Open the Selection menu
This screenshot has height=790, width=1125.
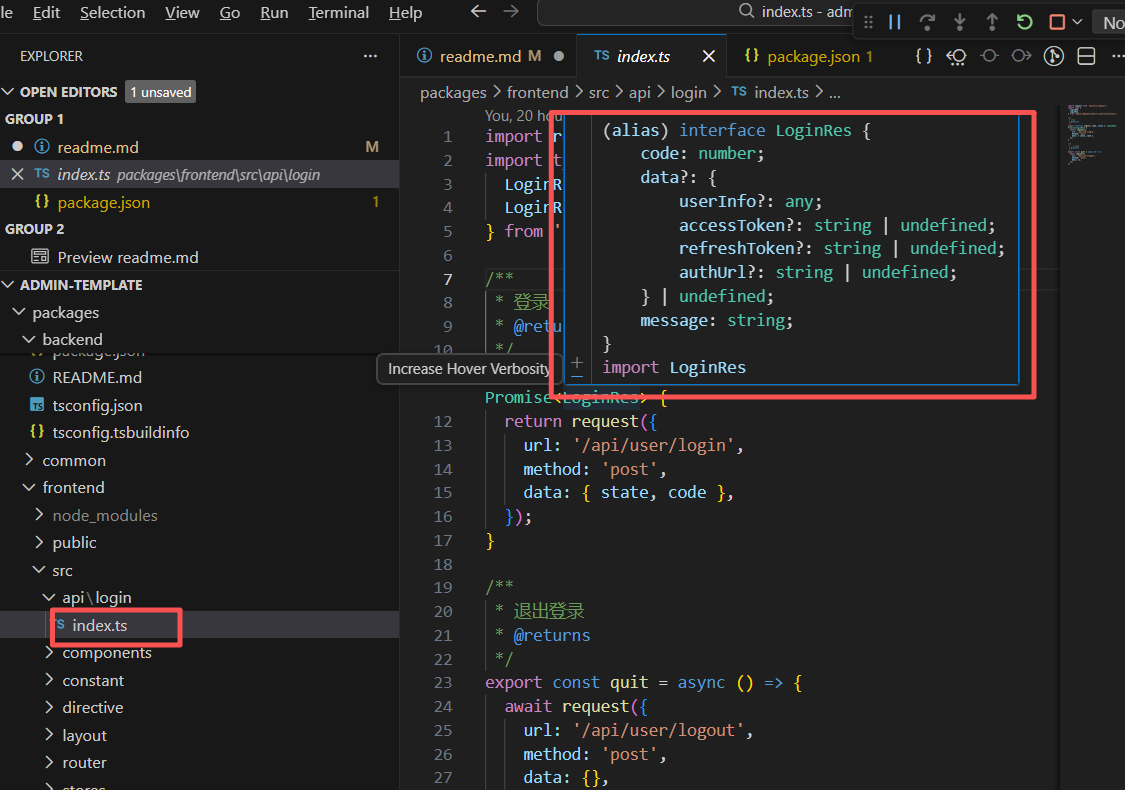pos(113,13)
